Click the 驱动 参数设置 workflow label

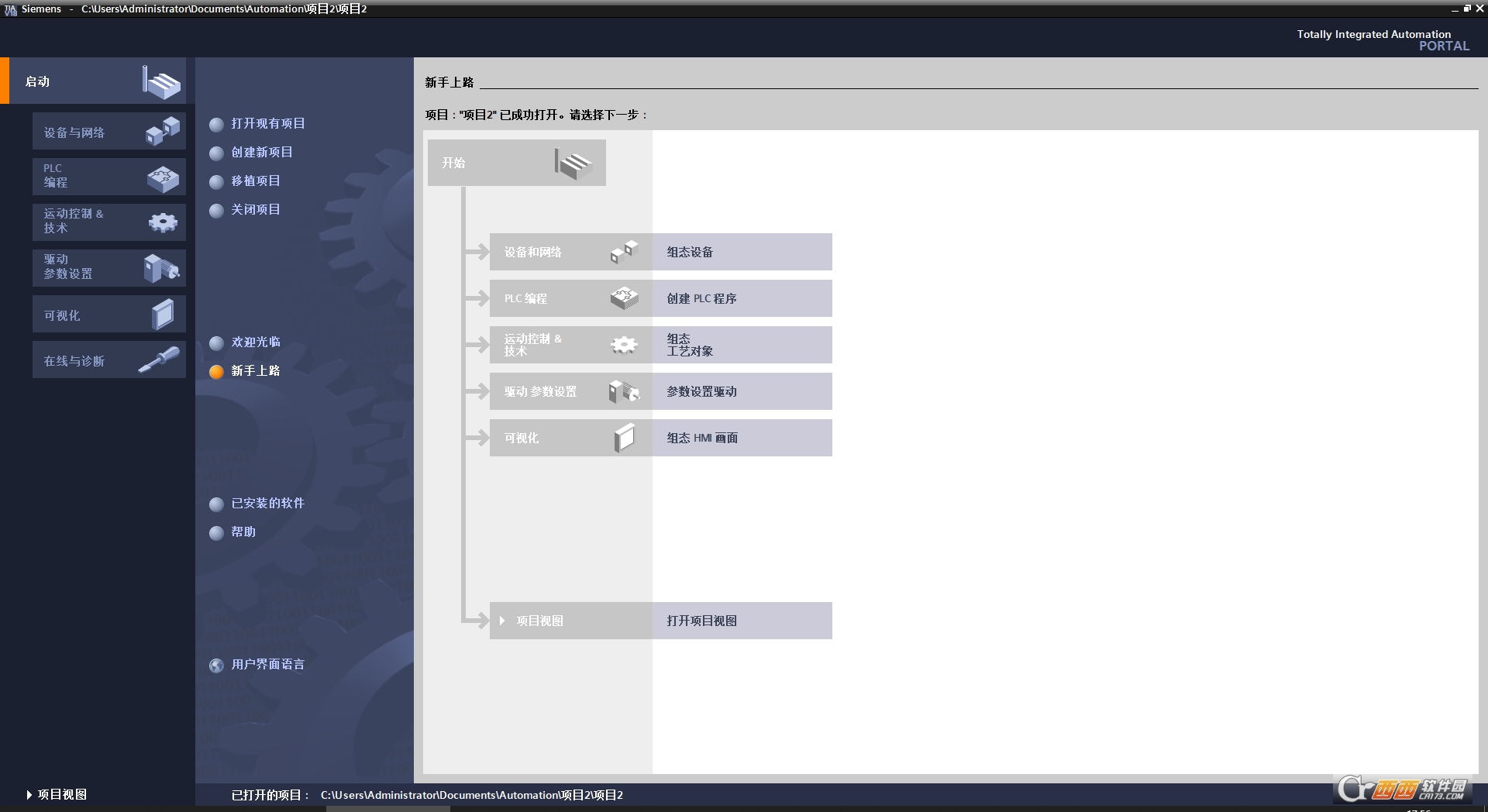pyautogui.click(x=540, y=392)
